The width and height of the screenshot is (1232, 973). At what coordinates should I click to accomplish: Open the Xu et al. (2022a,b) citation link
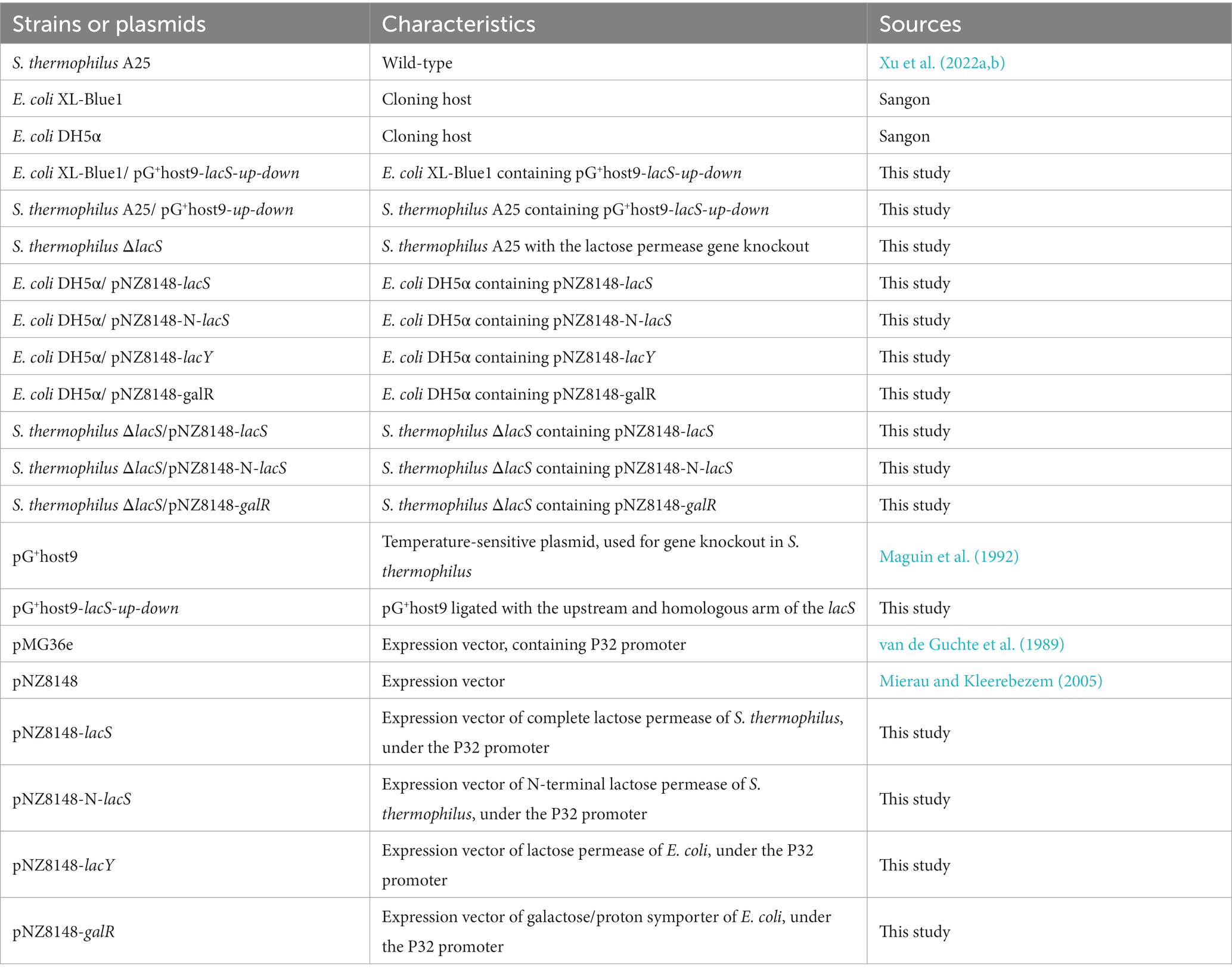pos(942,63)
